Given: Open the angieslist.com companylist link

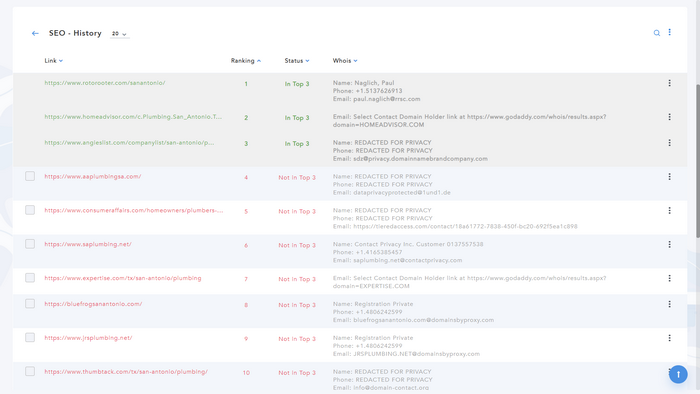Looking at the screenshot, I should (x=129, y=143).
